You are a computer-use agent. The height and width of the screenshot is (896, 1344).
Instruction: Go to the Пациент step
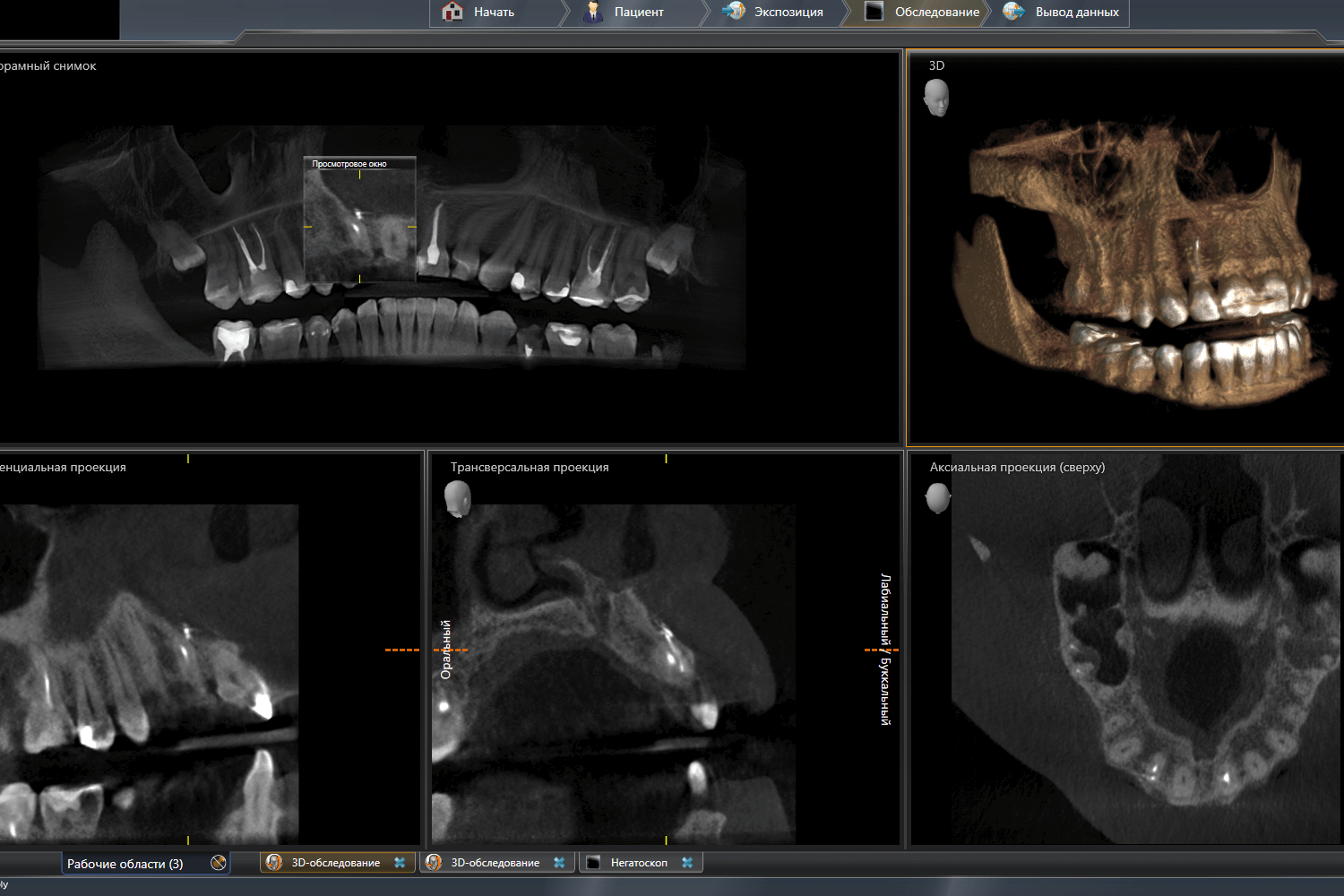[x=638, y=13]
